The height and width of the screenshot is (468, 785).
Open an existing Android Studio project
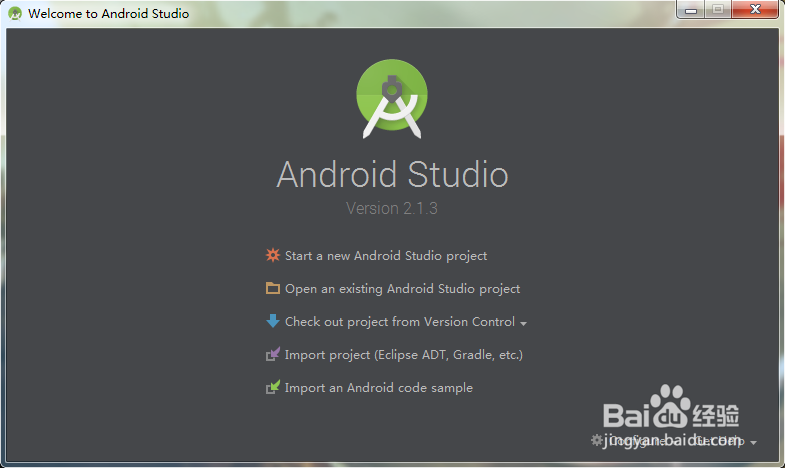pyautogui.click(x=403, y=289)
